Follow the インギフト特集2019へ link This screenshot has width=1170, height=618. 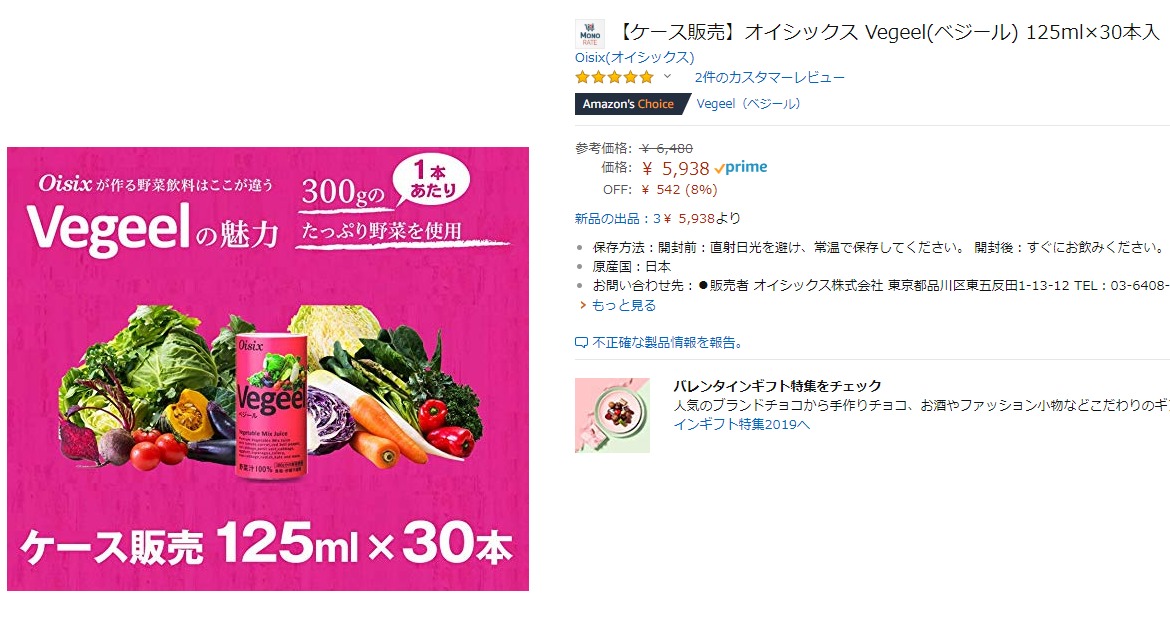click(742, 425)
